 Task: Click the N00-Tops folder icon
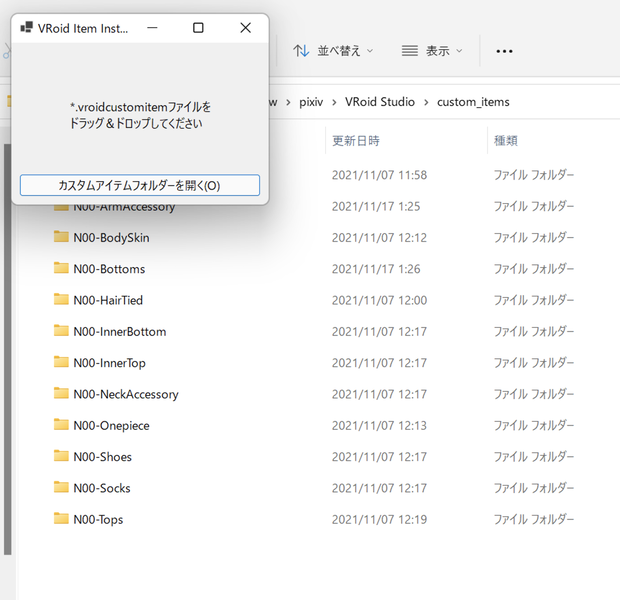pos(61,518)
